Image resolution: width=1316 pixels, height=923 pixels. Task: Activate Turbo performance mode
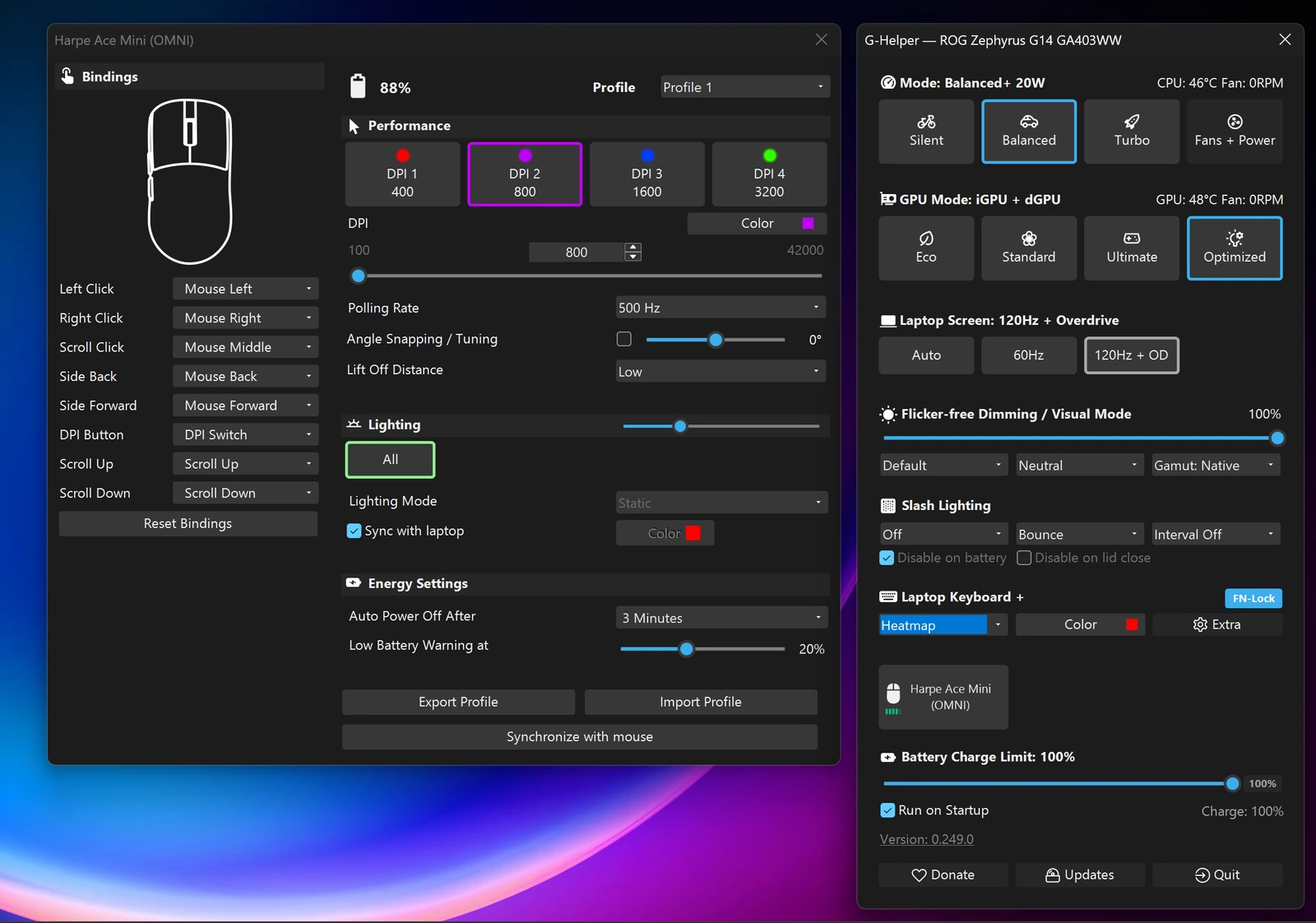tap(1132, 132)
